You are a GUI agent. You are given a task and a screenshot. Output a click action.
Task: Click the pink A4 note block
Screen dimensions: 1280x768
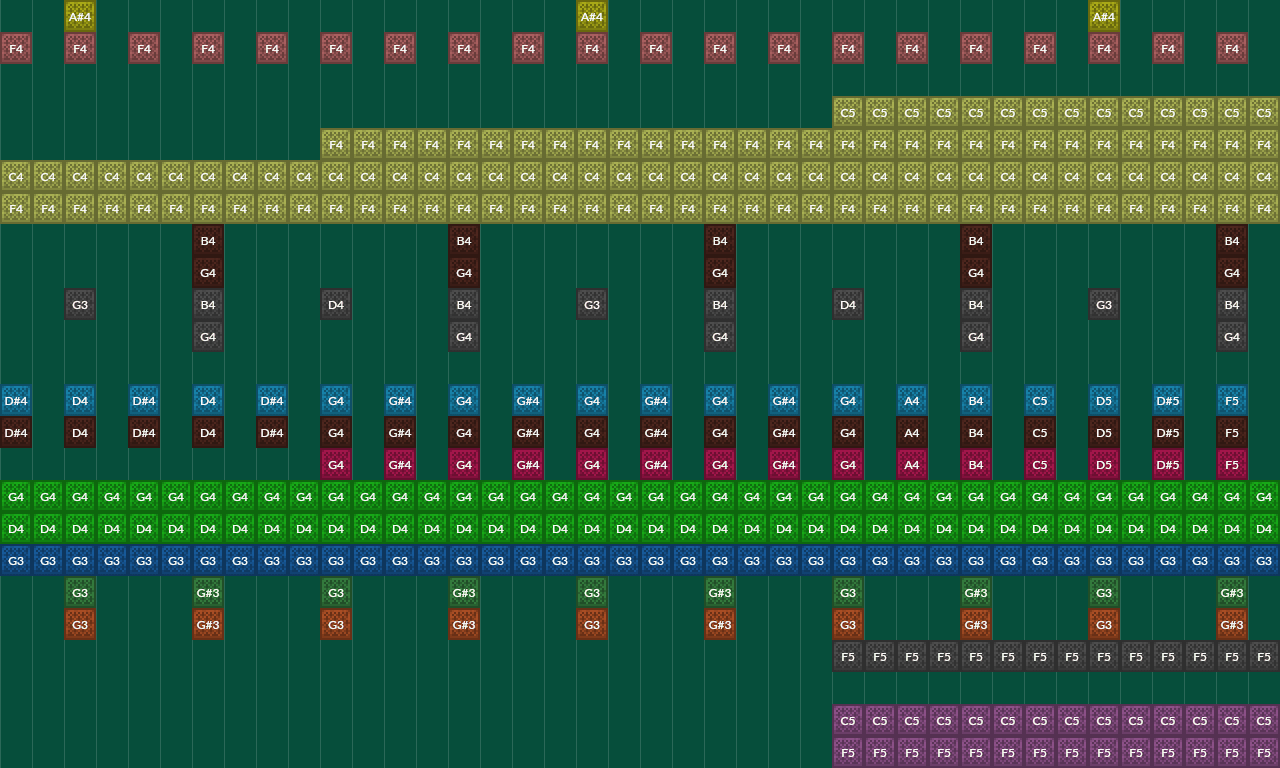[912, 464]
